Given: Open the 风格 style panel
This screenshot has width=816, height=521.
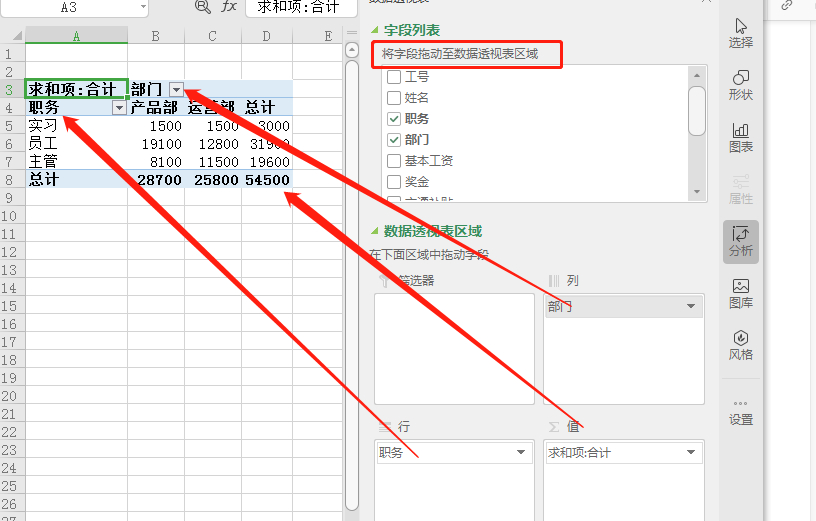Looking at the screenshot, I should tap(741, 346).
